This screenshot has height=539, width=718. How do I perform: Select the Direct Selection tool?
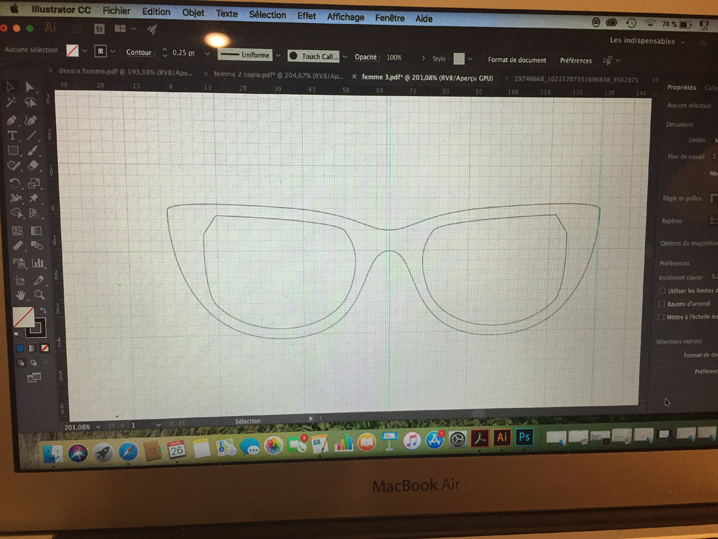click(30, 88)
